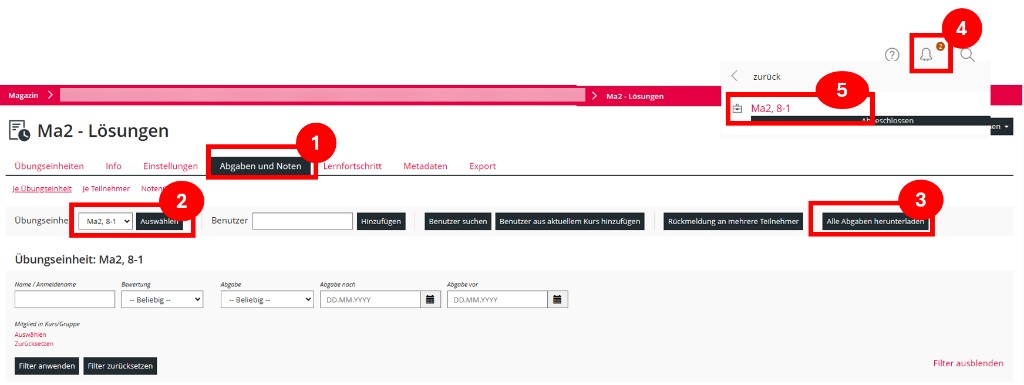Image resolution: width=1024 pixels, height=385 pixels.
Task: Open the help question mark icon
Action: click(891, 55)
